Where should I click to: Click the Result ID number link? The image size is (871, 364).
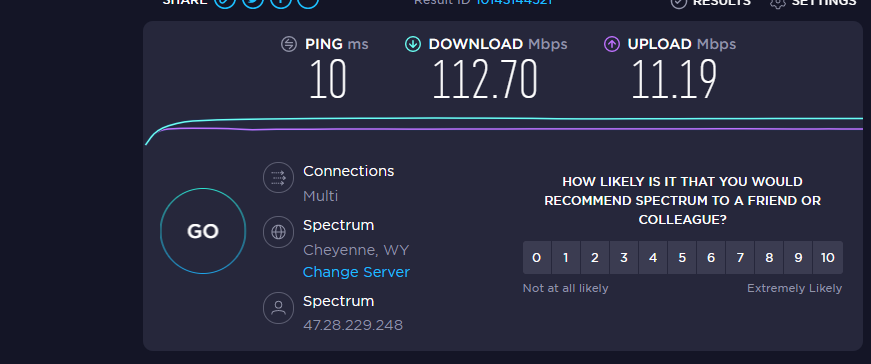click(513, 2)
